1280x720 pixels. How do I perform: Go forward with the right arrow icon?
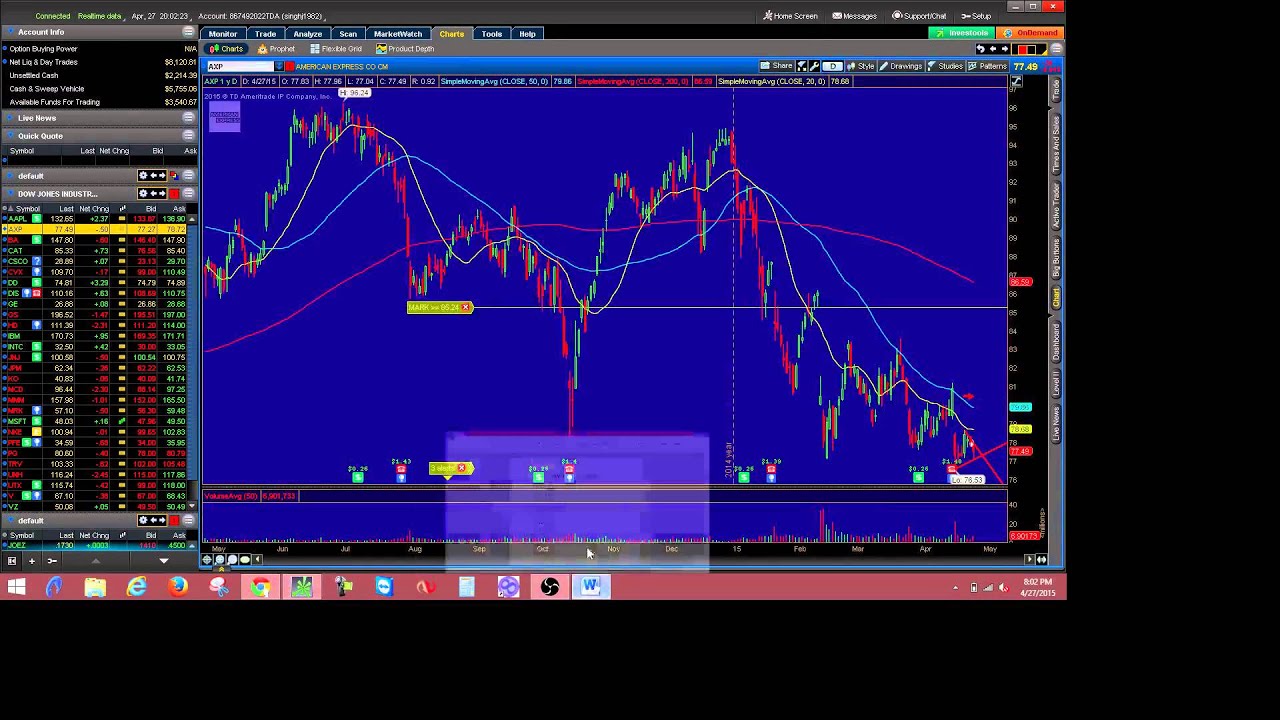coord(1004,49)
